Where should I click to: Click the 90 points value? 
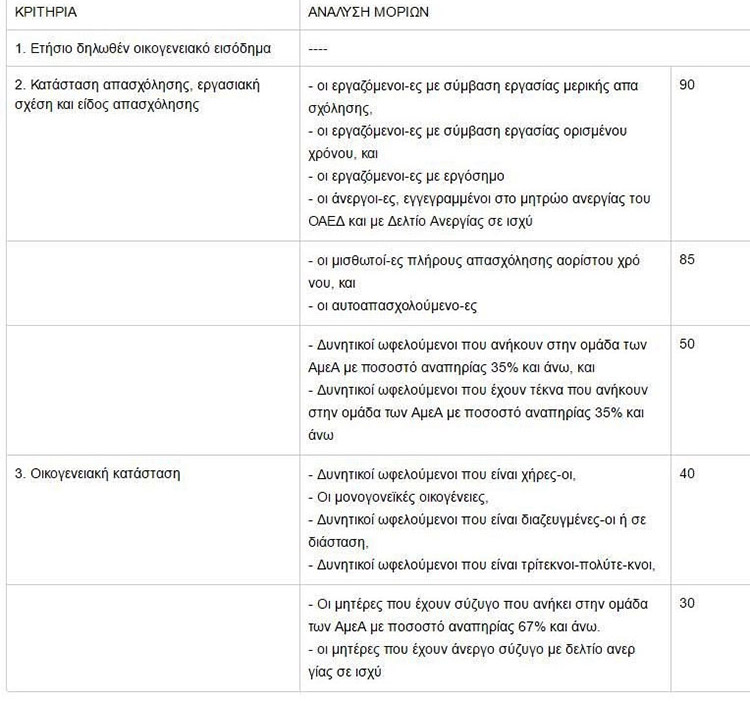pos(687,85)
